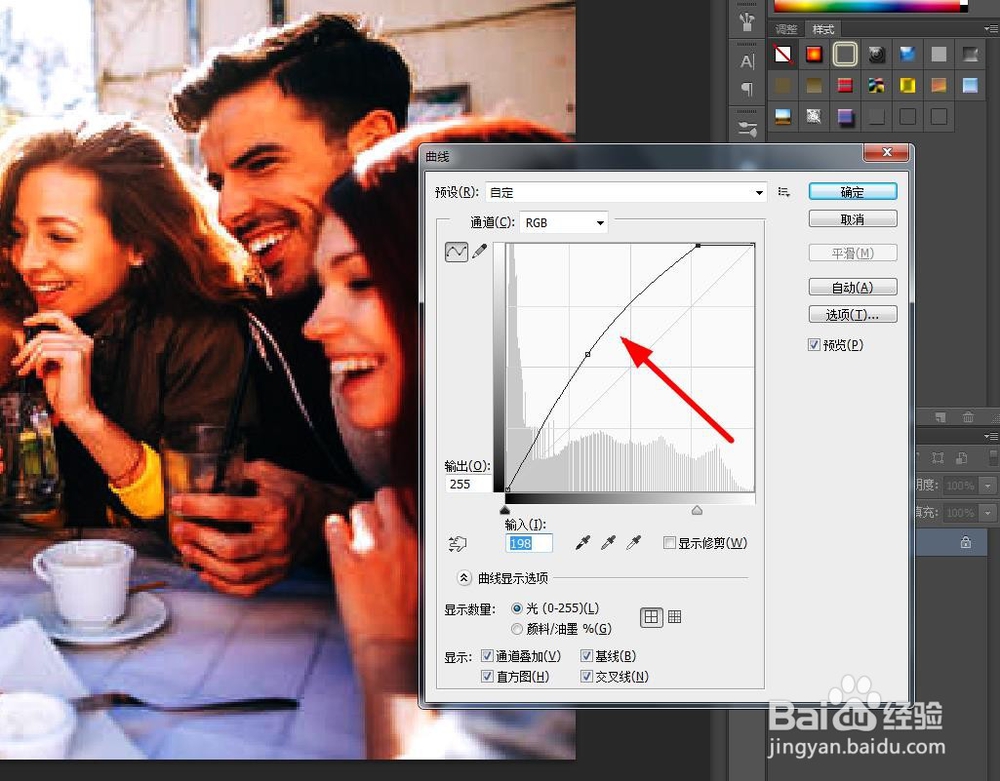Select Pigment/Ink % radio option
This screenshot has height=781, width=1000.
coord(517,629)
